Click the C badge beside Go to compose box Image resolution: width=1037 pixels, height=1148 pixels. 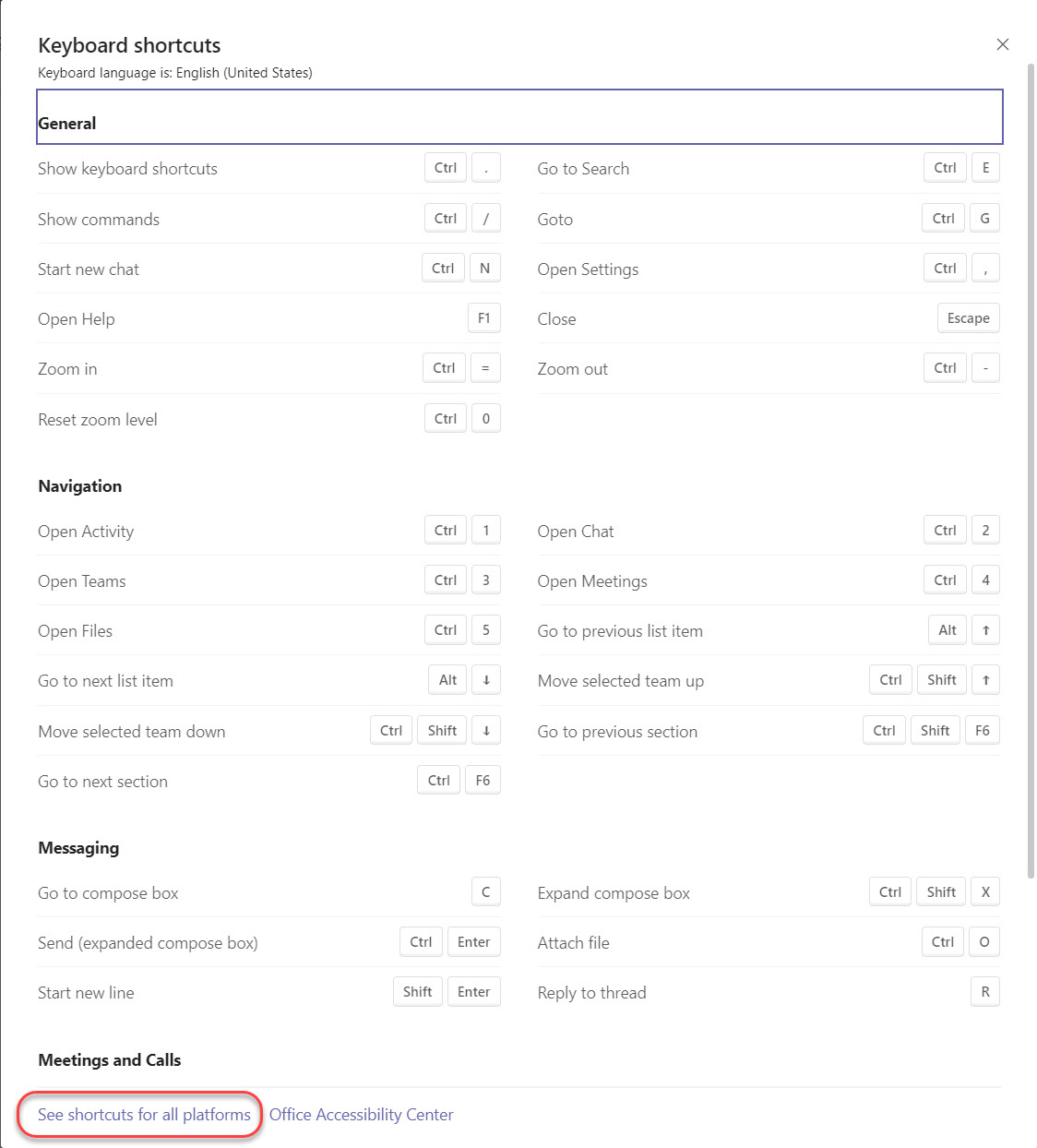[x=486, y=891]
